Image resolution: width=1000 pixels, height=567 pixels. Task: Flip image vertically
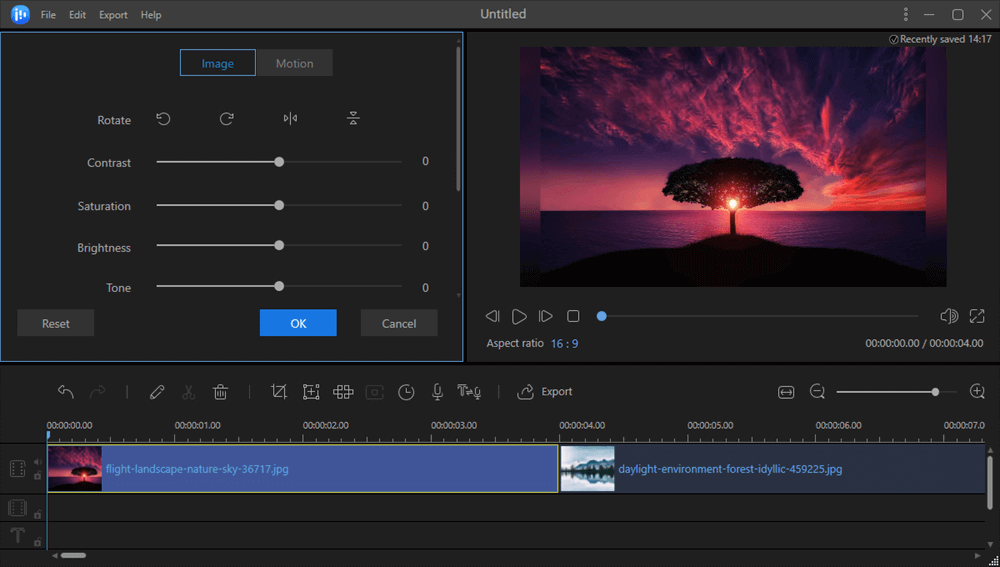pos(353,119)
